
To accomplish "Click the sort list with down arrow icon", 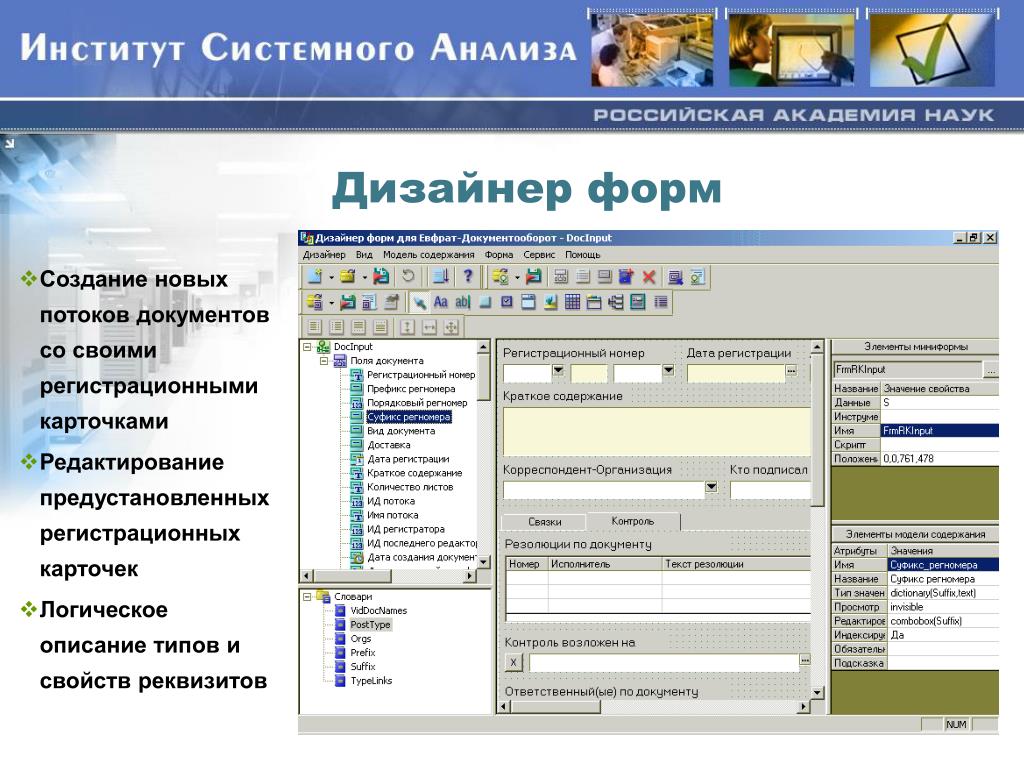I will (x=441, y=276).
